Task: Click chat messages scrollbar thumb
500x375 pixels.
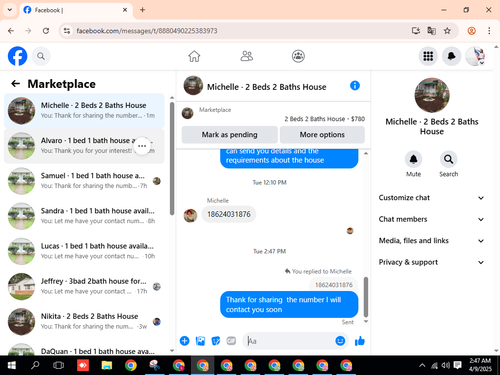Action: coord(366,297)
